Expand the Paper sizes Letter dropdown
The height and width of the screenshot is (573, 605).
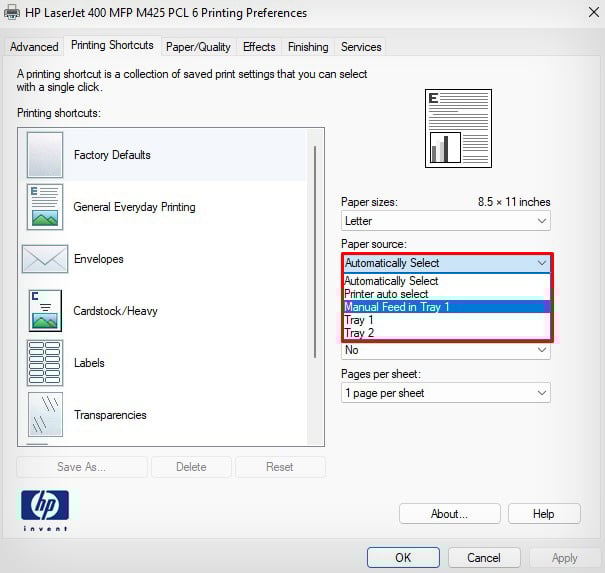446,221
